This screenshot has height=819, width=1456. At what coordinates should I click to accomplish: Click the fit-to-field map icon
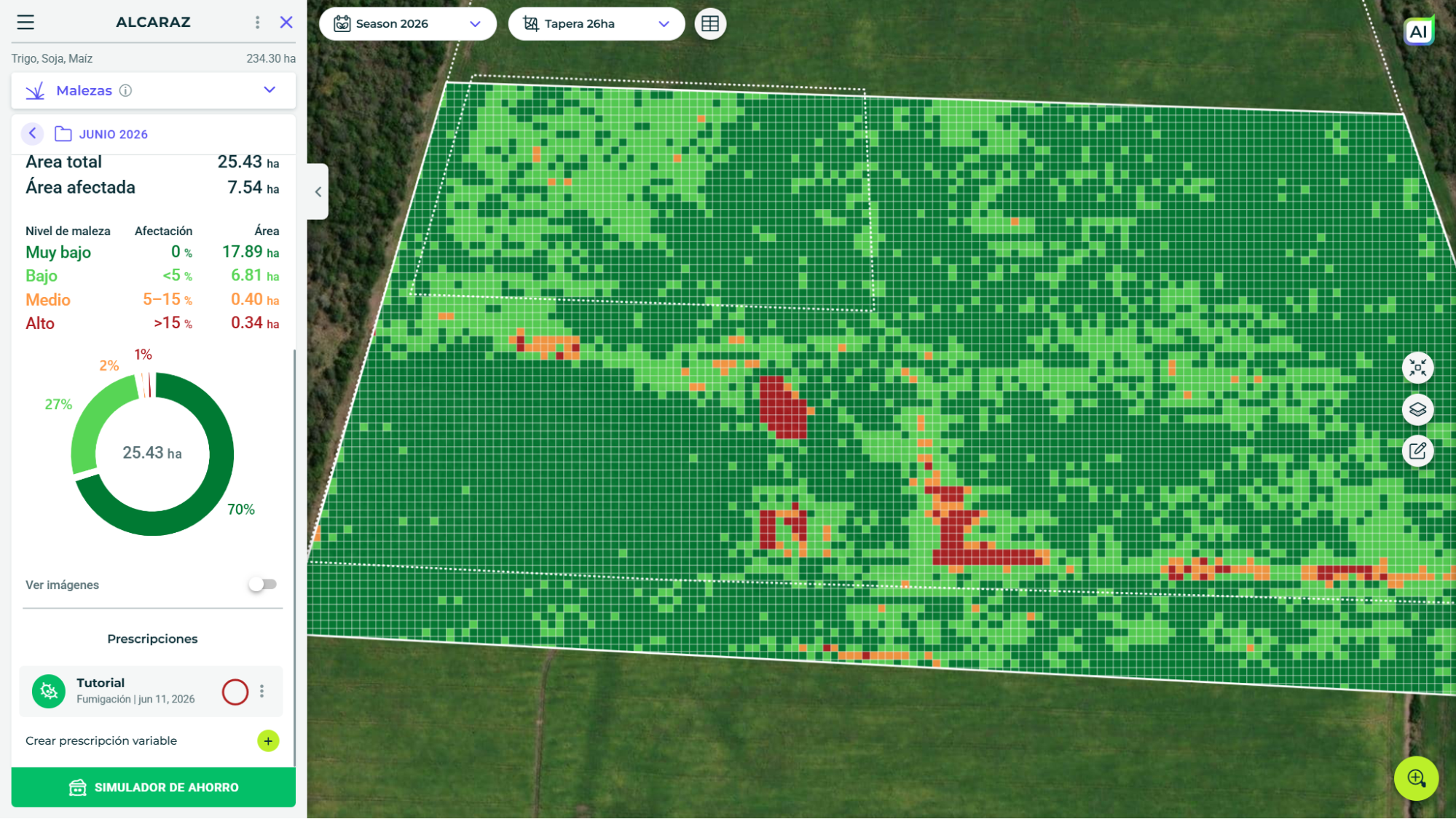(x=1417, y=368)
